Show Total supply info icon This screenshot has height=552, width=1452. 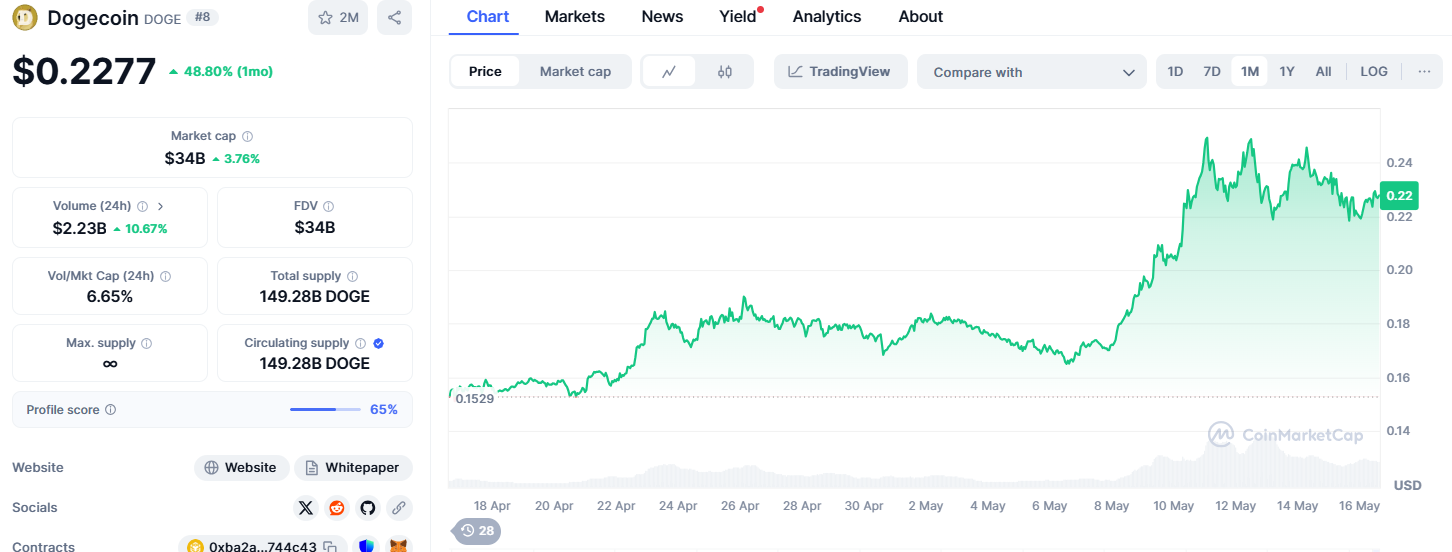[x=352, y=276]
